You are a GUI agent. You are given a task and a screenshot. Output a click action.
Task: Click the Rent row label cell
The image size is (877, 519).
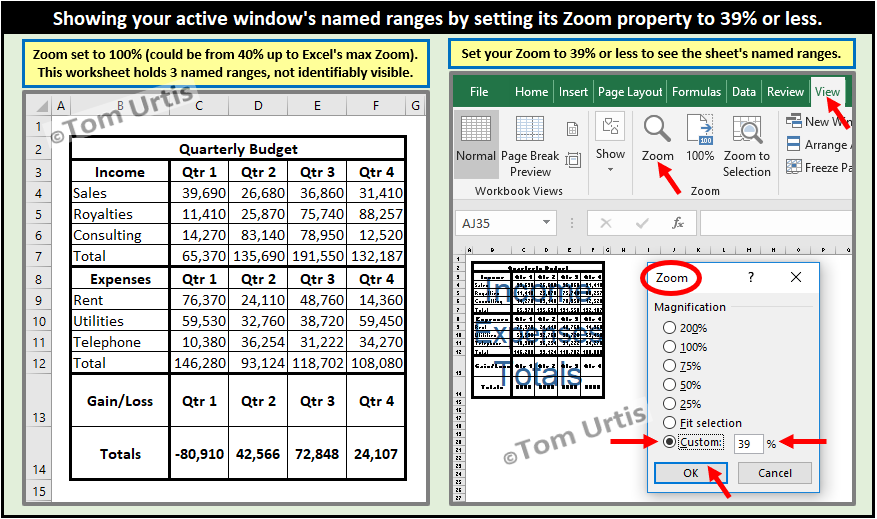point(120,300)
